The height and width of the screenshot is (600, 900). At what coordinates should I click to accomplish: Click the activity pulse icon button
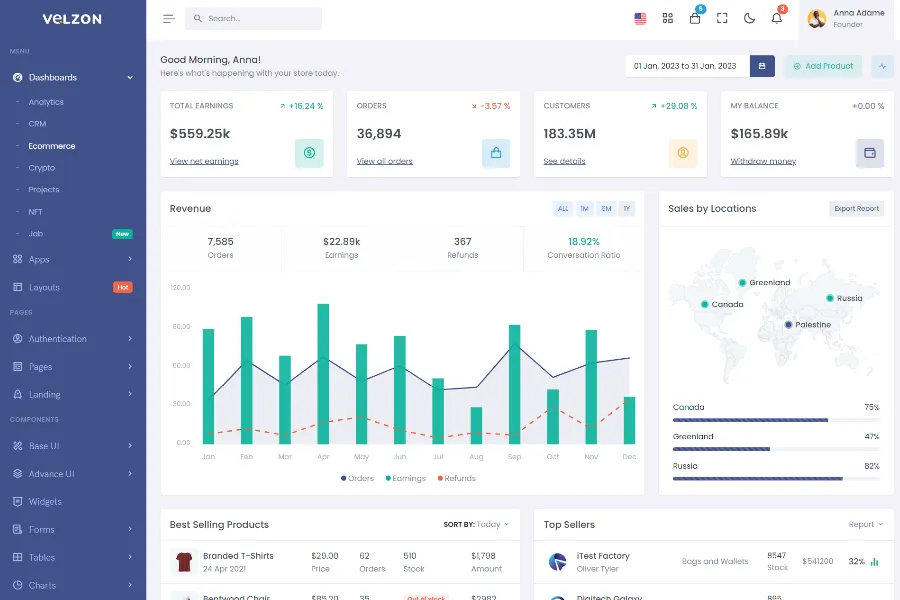(x=882, y=66)
